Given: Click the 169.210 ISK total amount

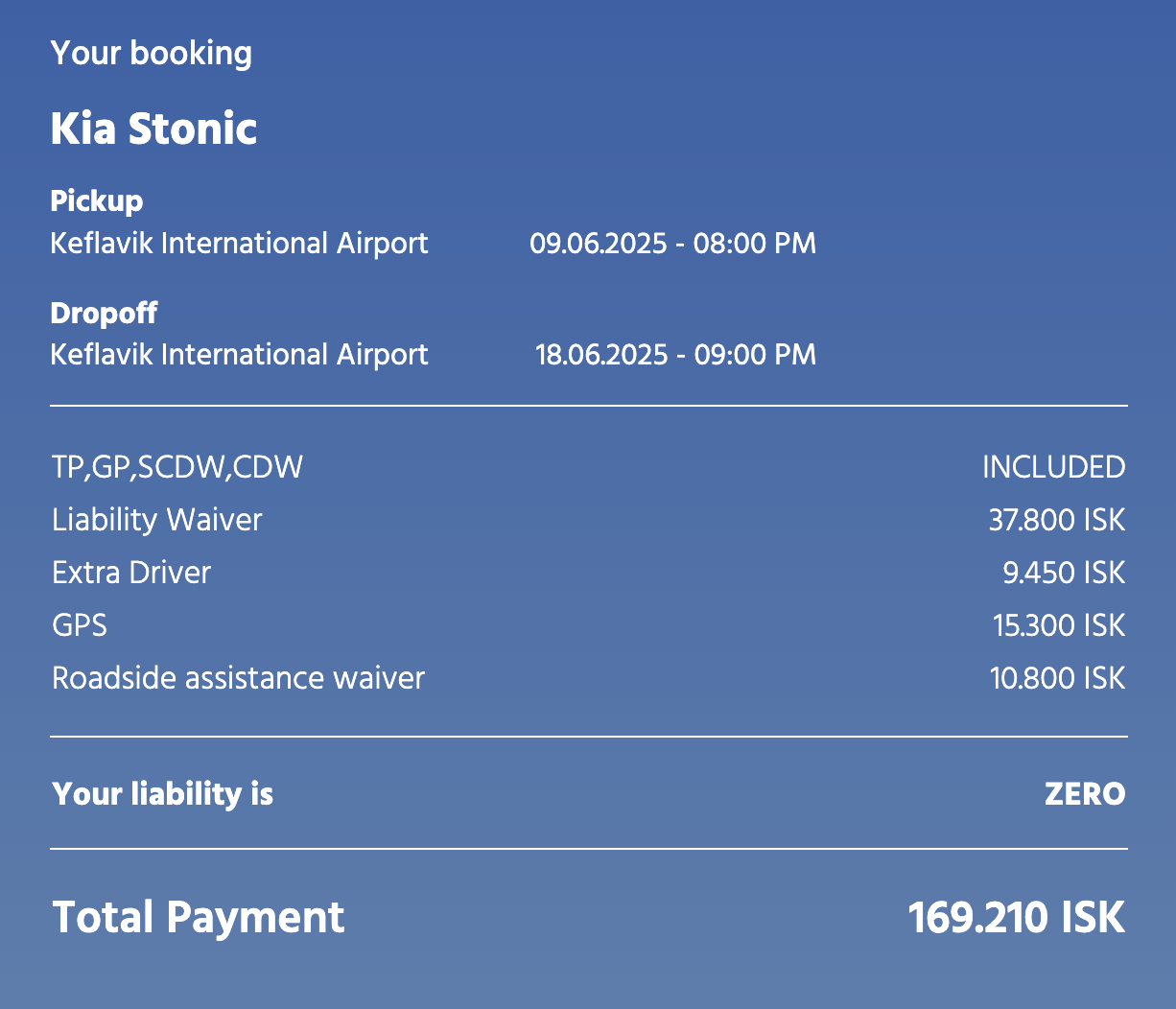Looking at the screenshot, I should (1017, 918).
